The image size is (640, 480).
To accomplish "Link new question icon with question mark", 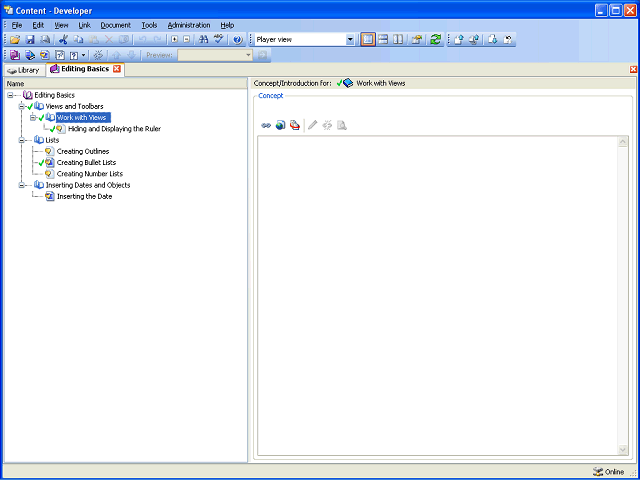I will point(73,55).
